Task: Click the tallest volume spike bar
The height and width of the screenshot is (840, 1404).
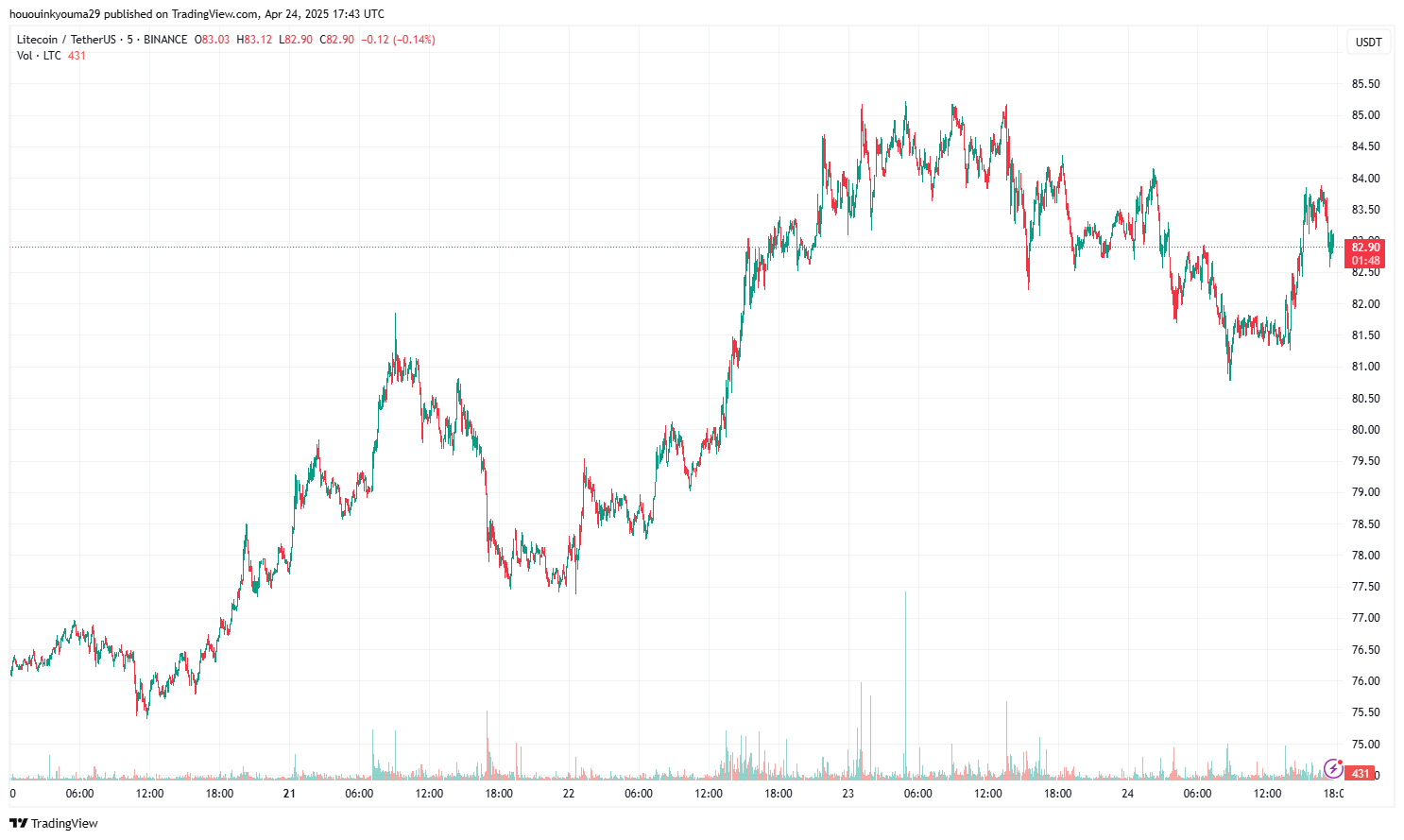Action: pos(905,680)
